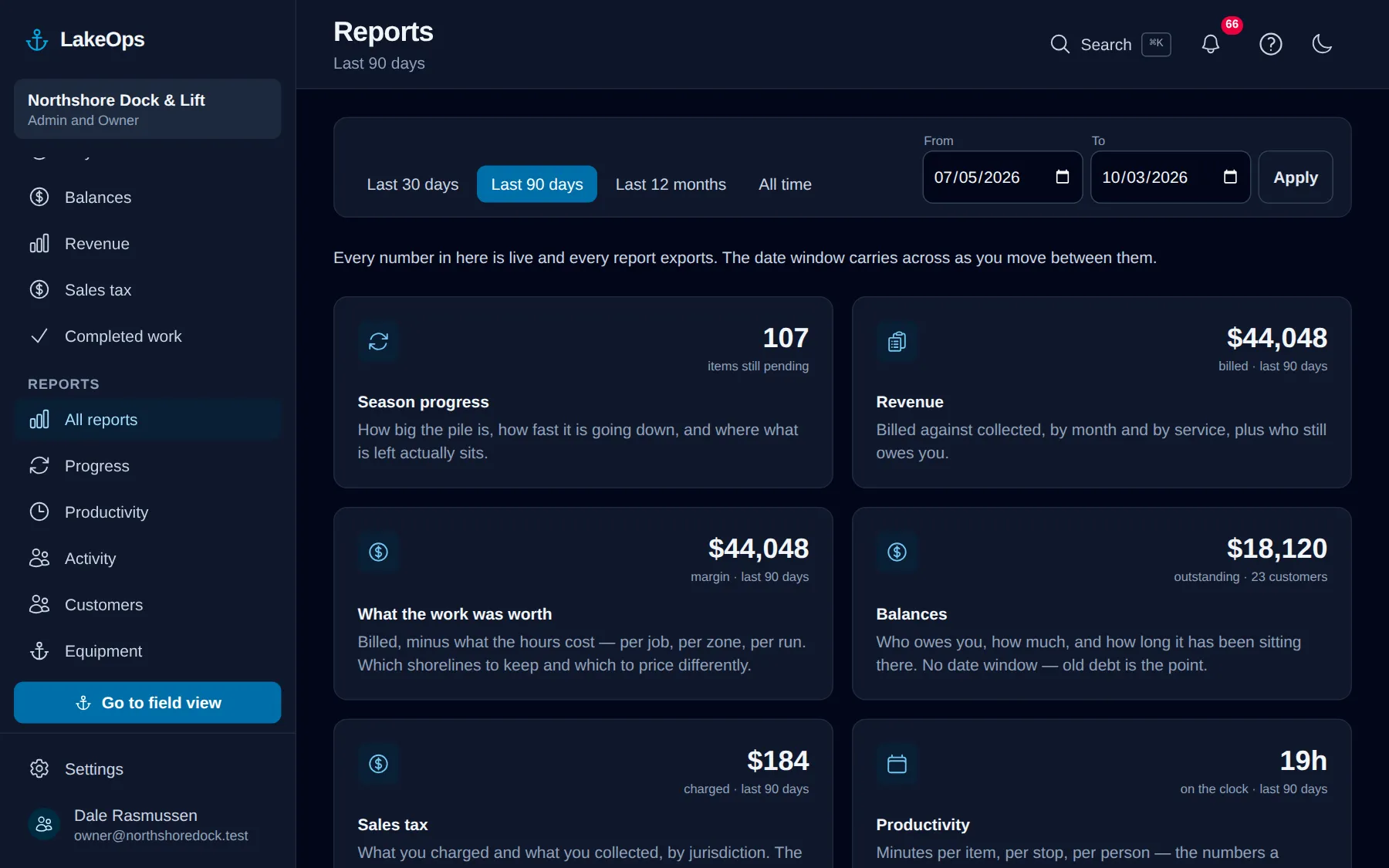Open the Northshore Dock & Lift account switcher
This screenshot has height=868, width=1389.
[x=147, y=109]
